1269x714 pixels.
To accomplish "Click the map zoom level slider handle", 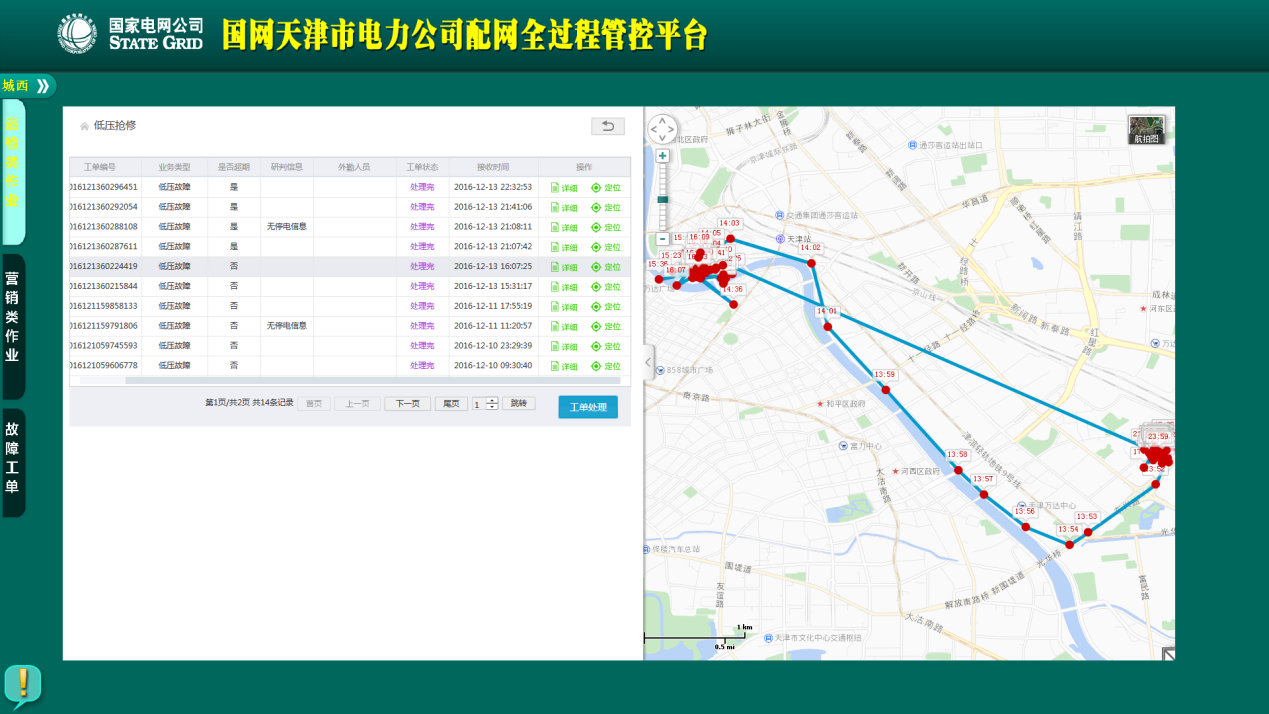I will [x=662, y=200].
